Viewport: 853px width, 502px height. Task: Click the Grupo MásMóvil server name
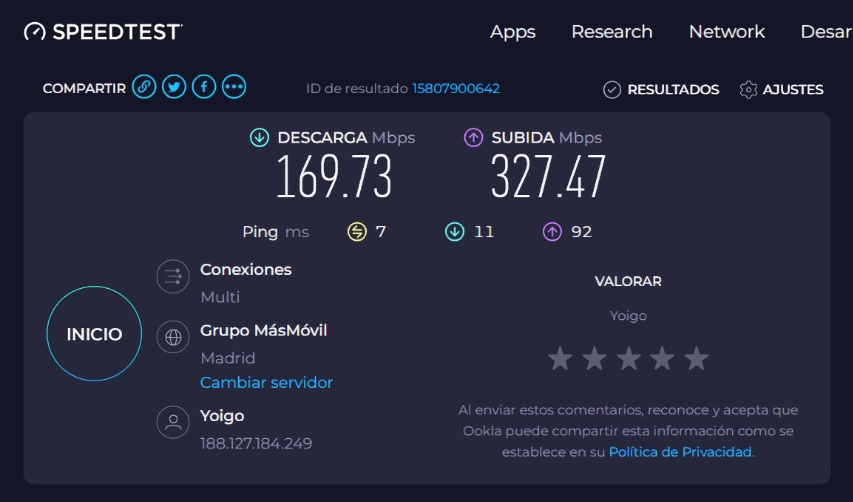click(263, 331)
